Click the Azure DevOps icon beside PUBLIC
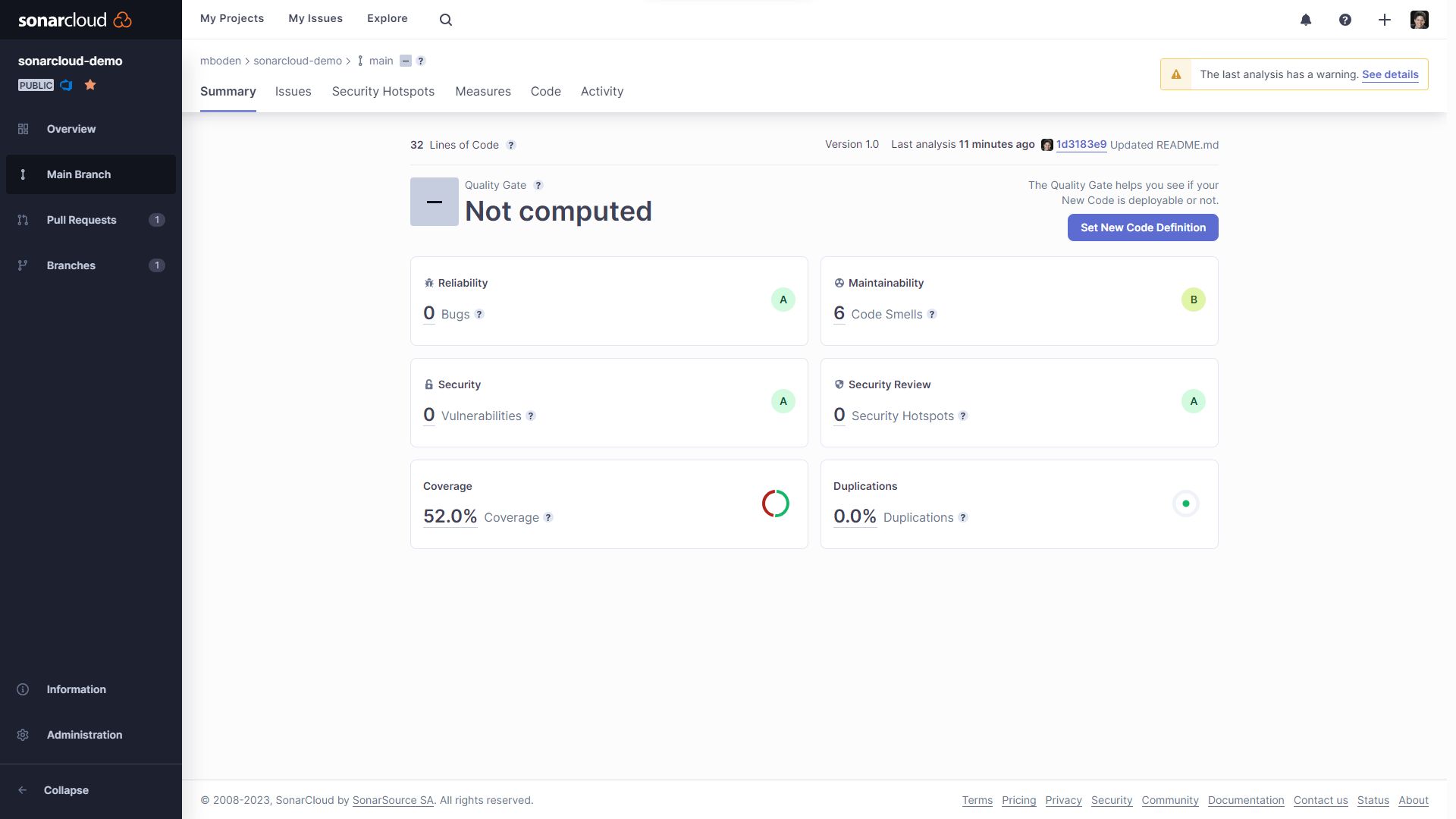 (67, 85)
